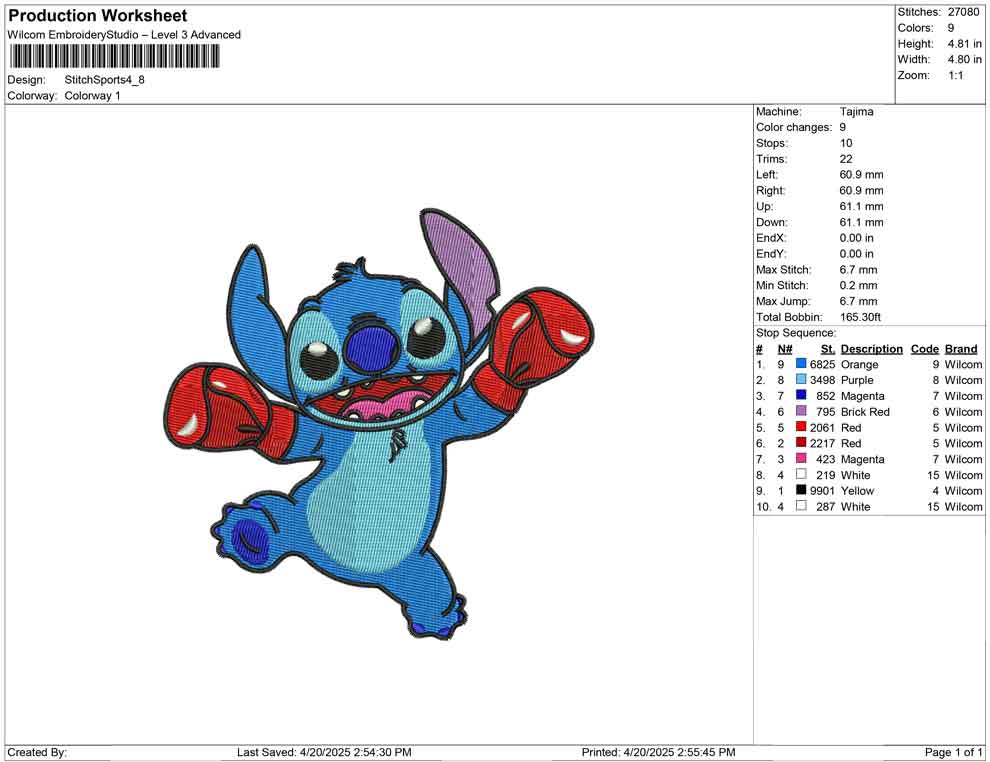The width and height of the screenshot is (990, 762).
Task: Click the light blue swatch for stop 2
Action: (801, 379)
